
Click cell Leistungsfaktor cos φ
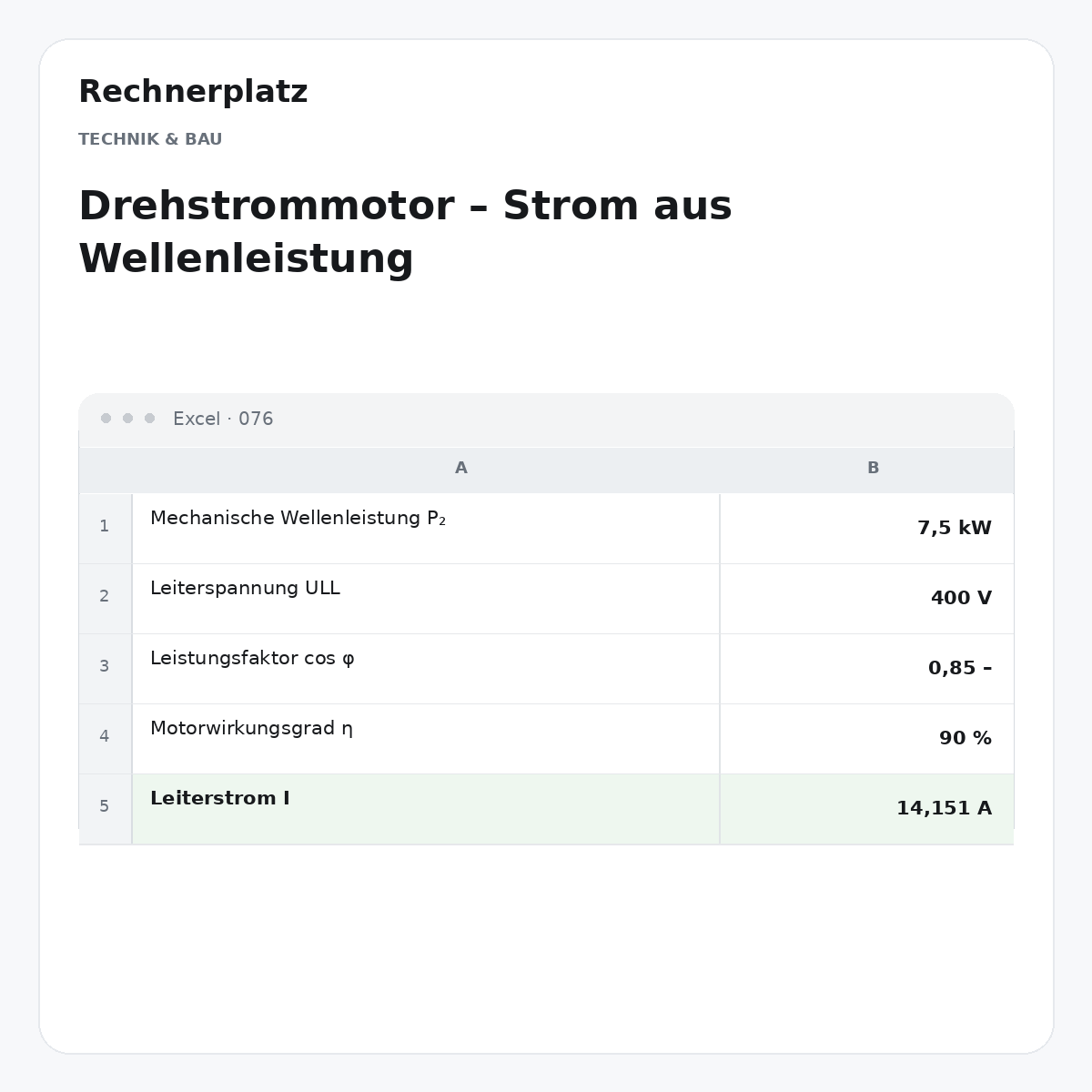[426, 668]
